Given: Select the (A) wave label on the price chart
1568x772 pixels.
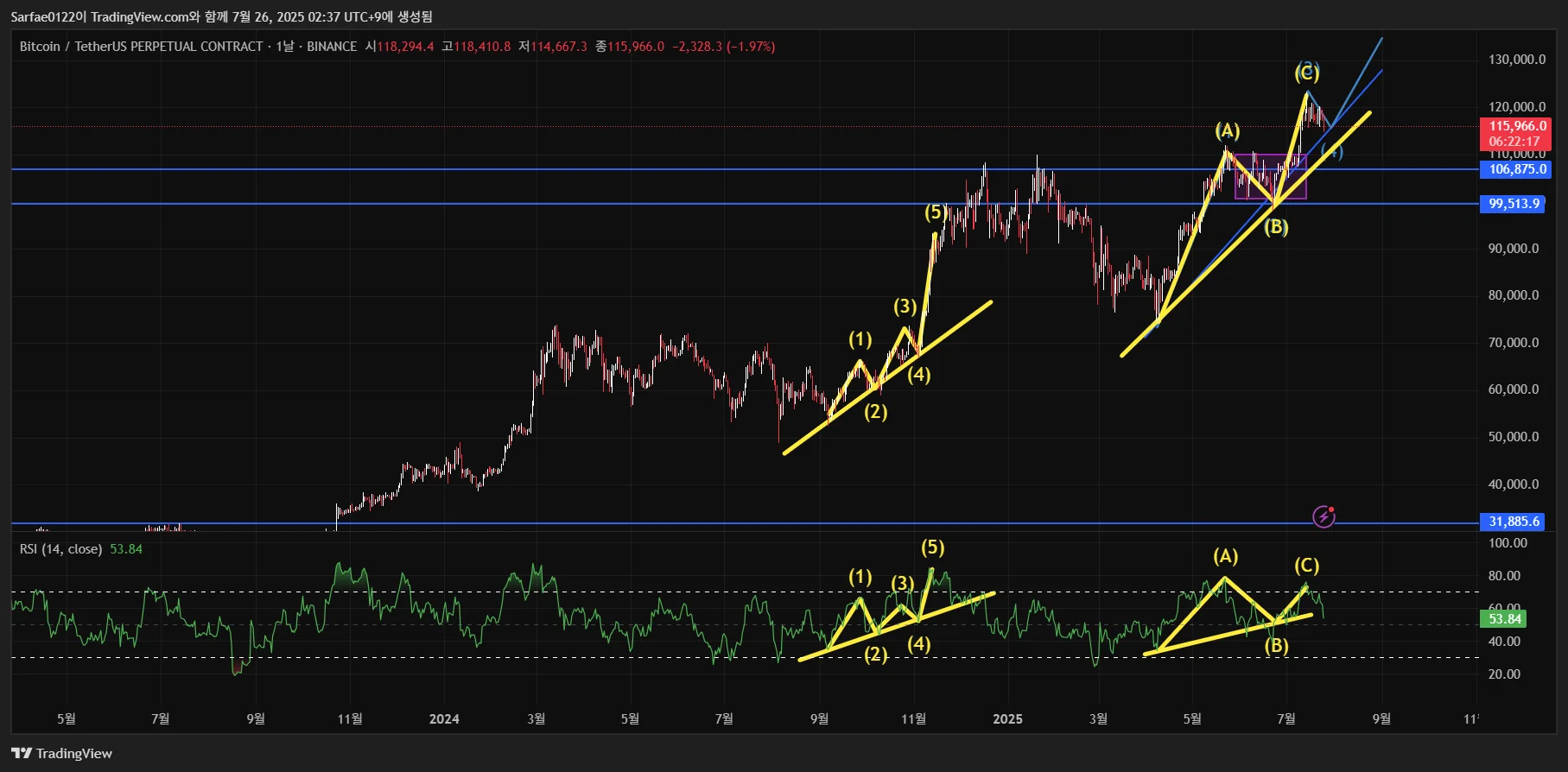Looking at the screenshot, I should [1228, 130].
